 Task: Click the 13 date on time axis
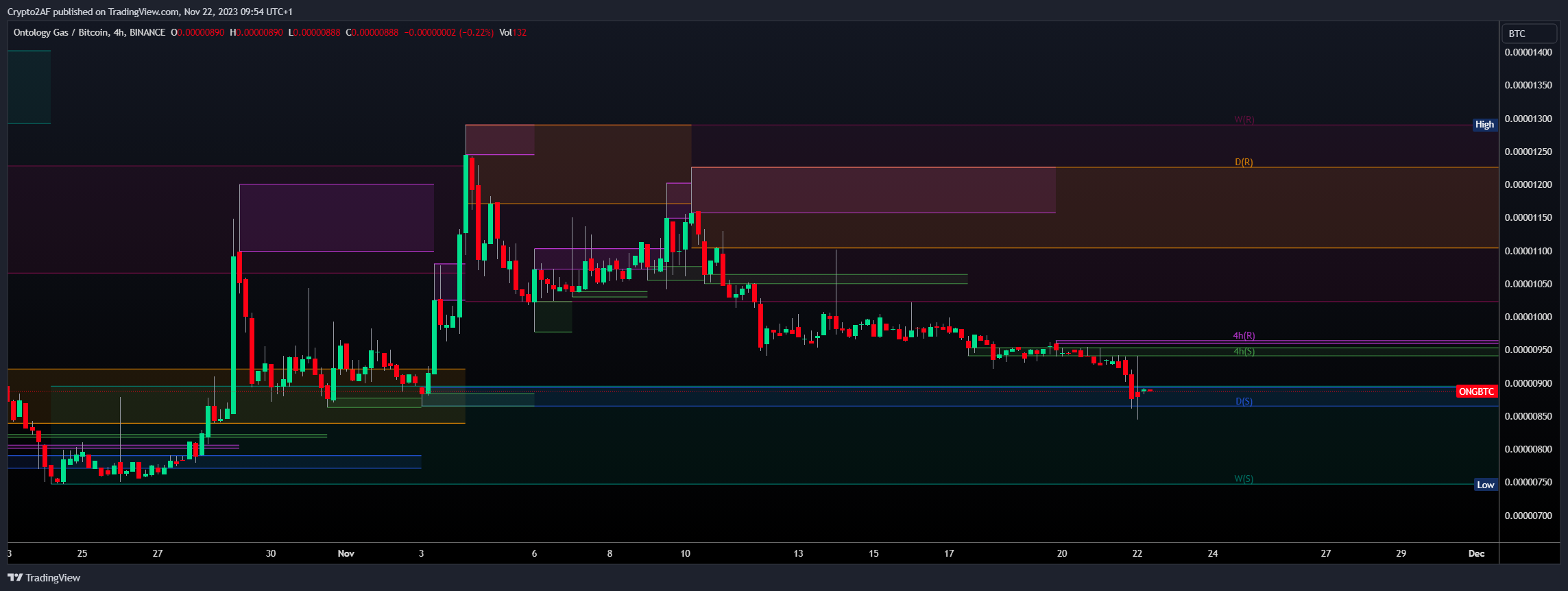[x=798, y=553]
